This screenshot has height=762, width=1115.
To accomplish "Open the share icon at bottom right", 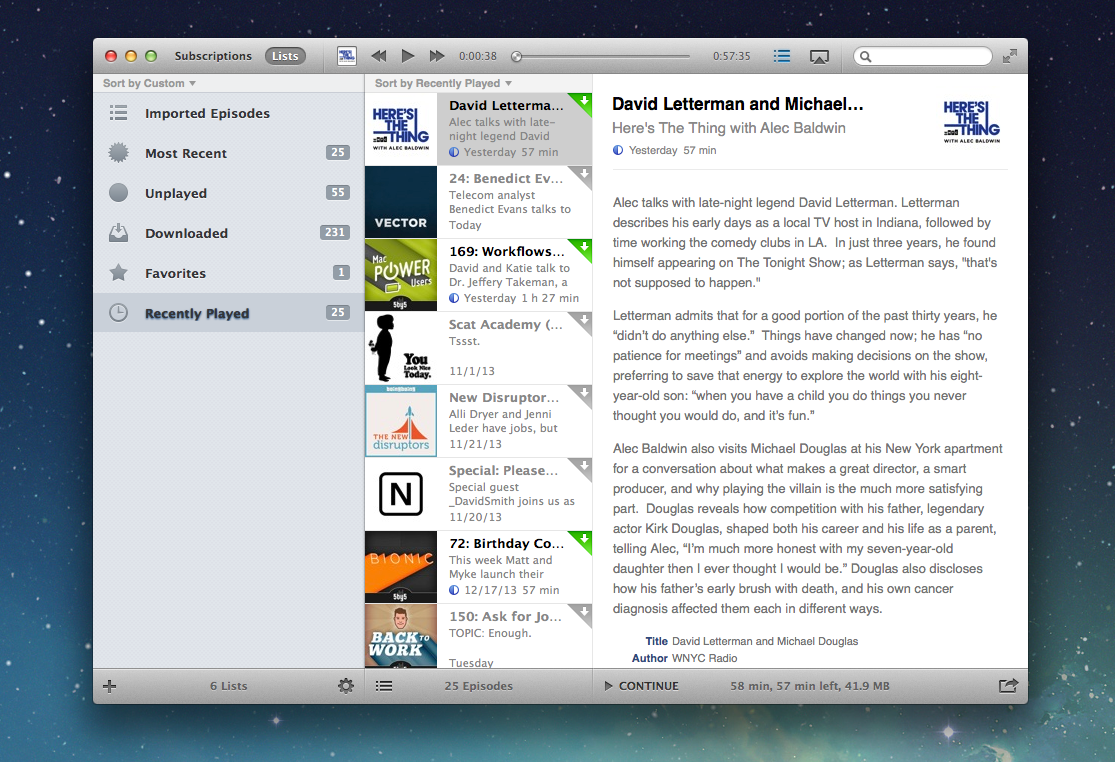I will coord(1007,686).
